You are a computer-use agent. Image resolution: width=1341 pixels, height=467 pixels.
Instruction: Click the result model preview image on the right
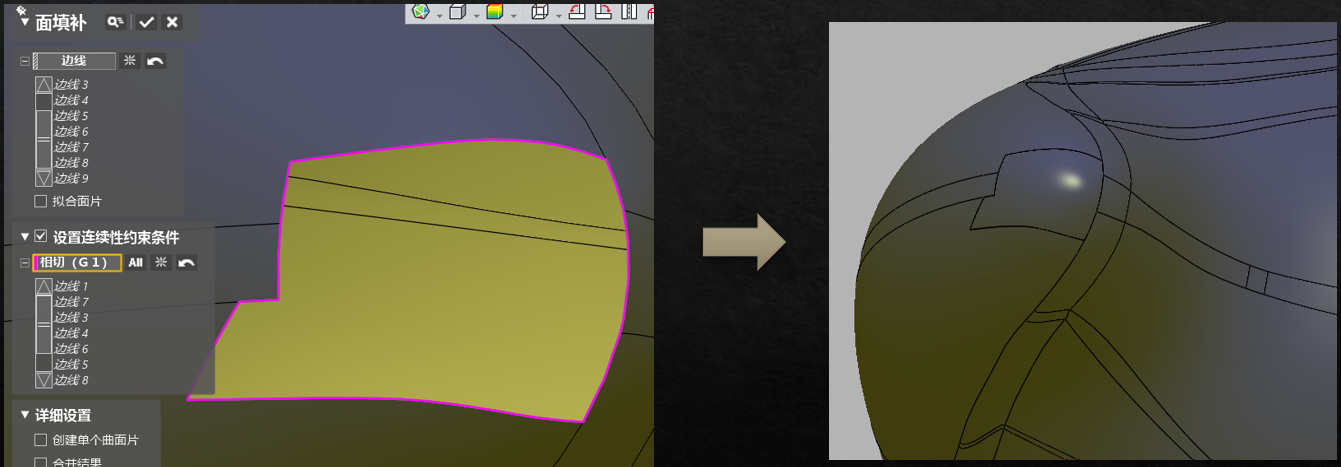[1085, 241]
